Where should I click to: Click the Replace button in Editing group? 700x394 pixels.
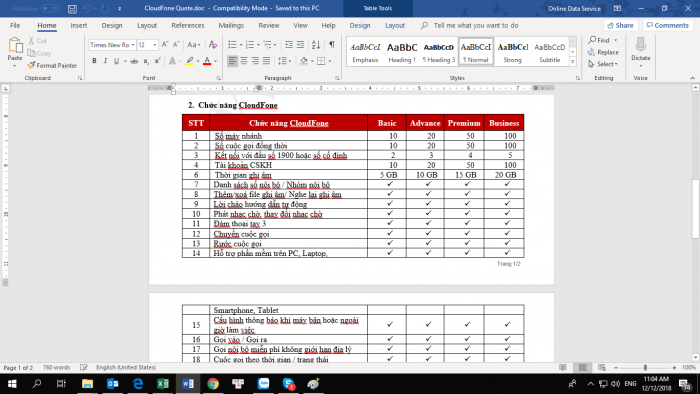point(603,52)
